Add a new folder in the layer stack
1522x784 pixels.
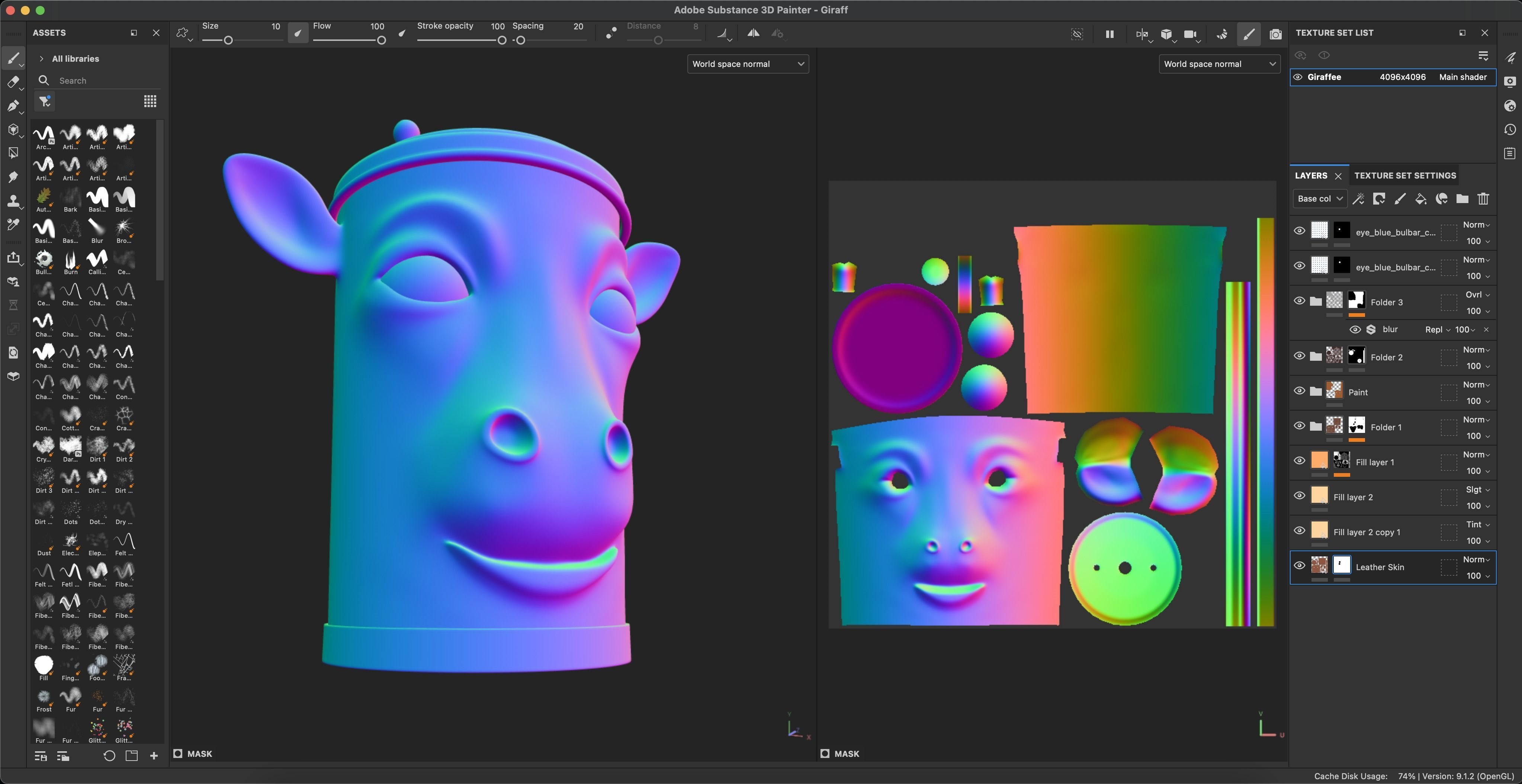(x=1462, y=199)
